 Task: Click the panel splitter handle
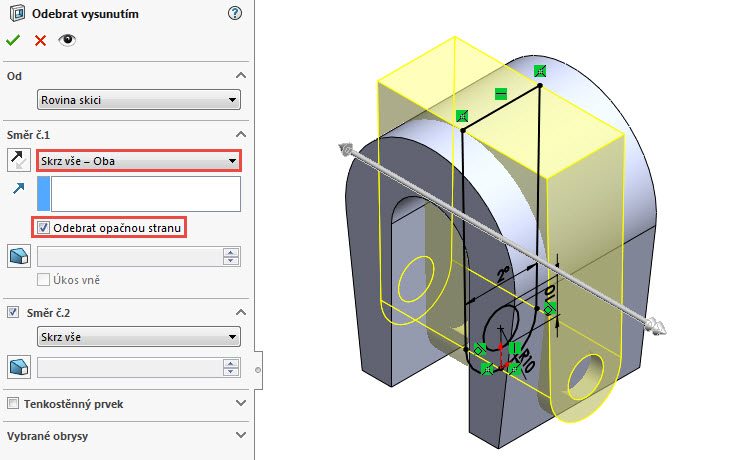[x=258, y=370]
